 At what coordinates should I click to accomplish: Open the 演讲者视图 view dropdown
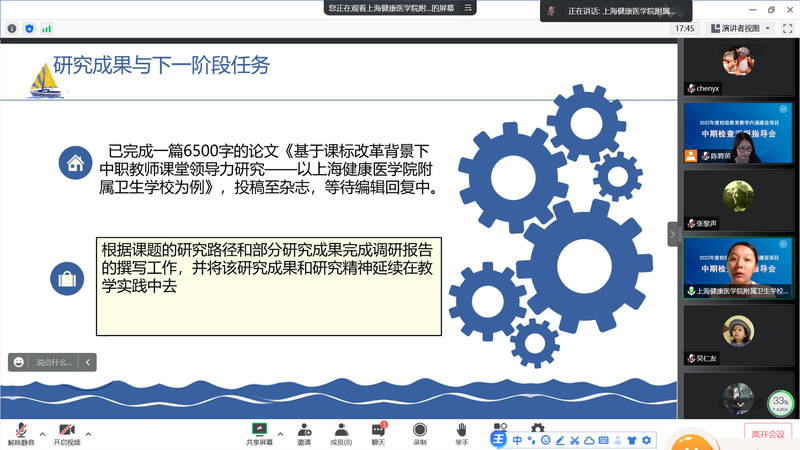tap(742, 29)
